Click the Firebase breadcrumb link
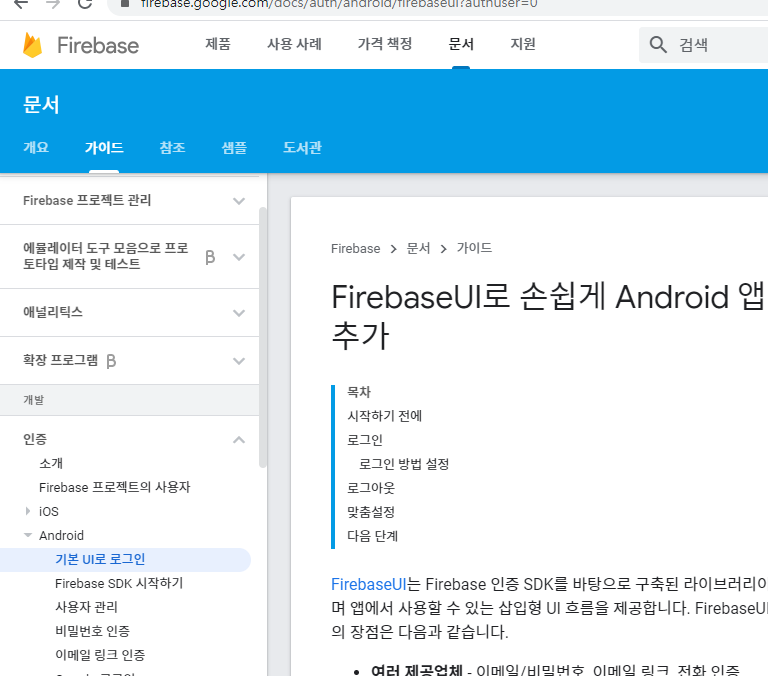 point(356,248)
